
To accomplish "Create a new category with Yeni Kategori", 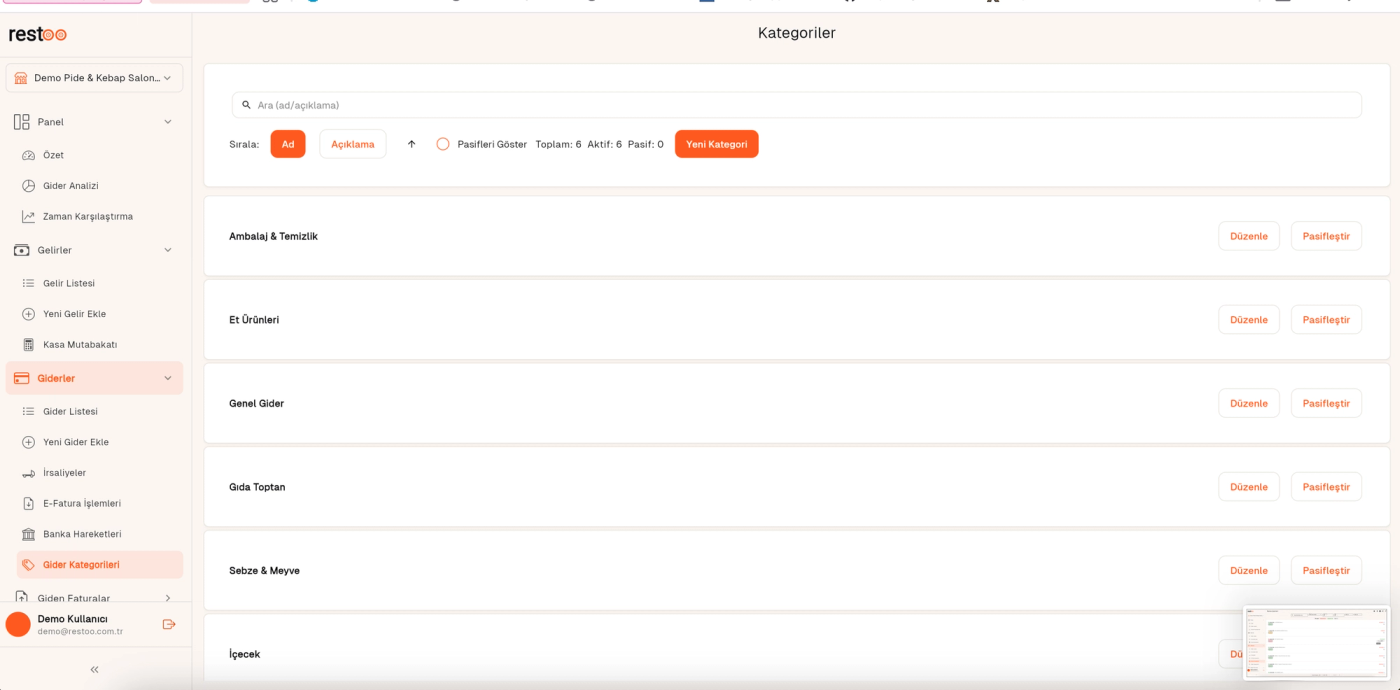I will click(x=717, y=144).
